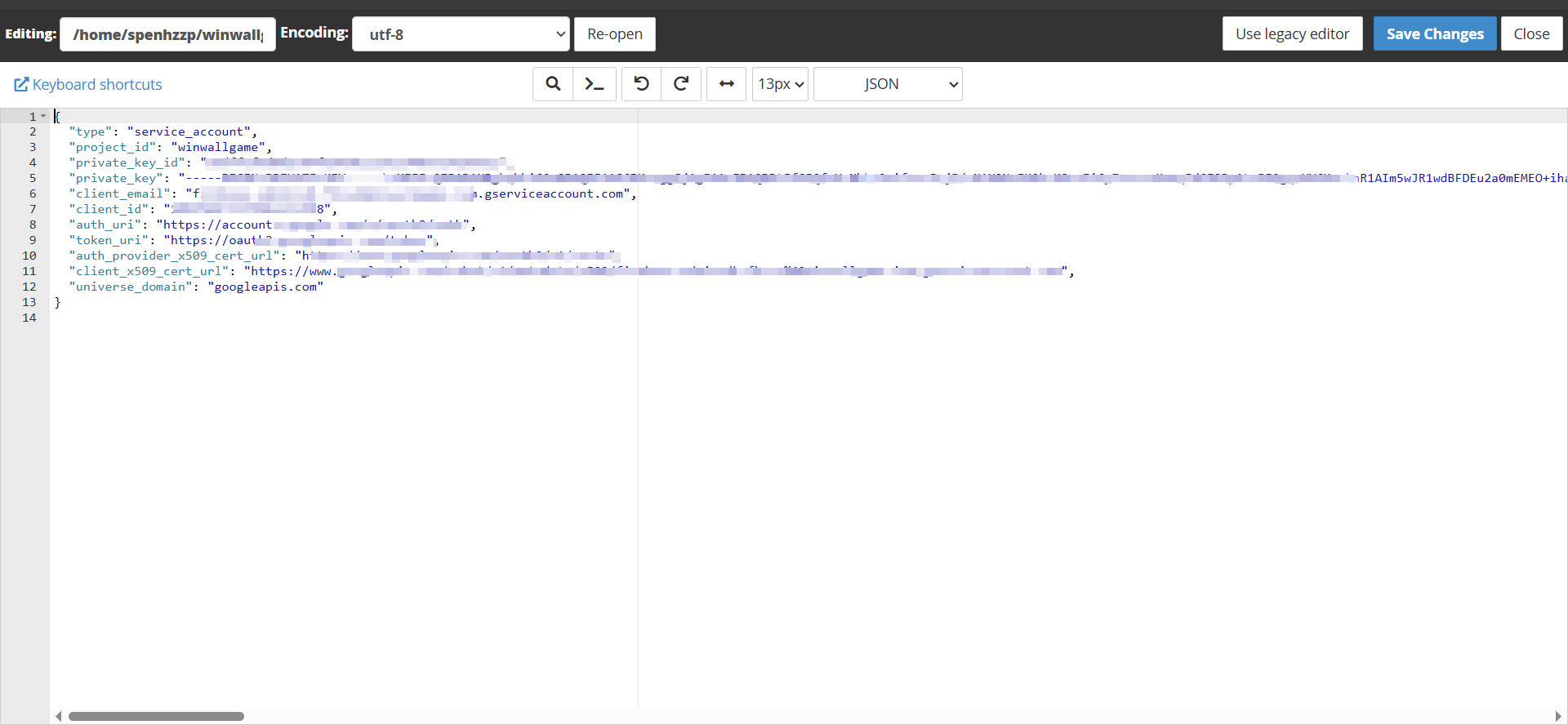Redo the last edit
Viewport: 1568px width, 725px height.
click(681, 84)
